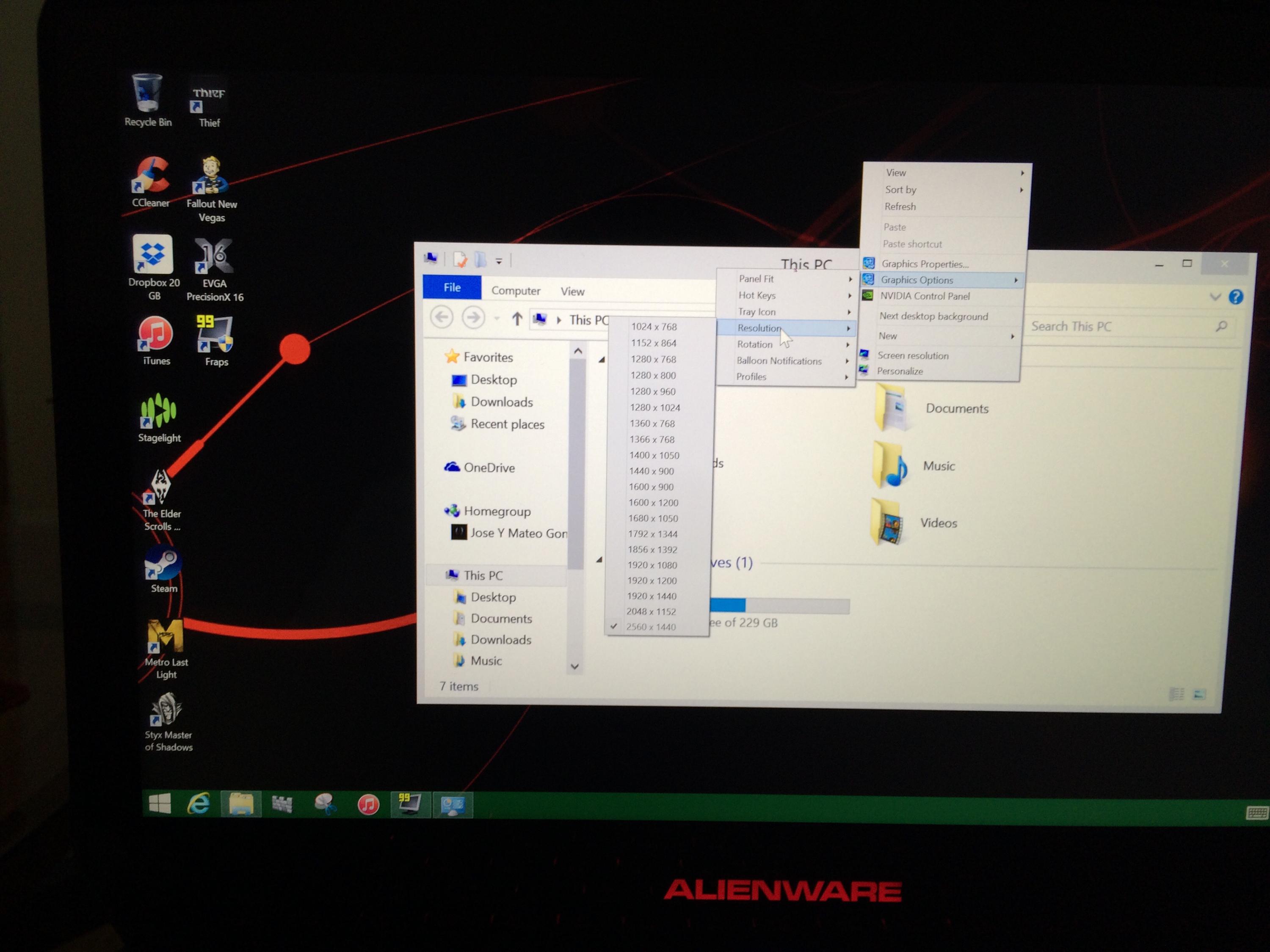Select the checked 2560 x 1440 resolution
Image resolution: width=1270 pixels, height=952 pixels.
coord(651,627)
